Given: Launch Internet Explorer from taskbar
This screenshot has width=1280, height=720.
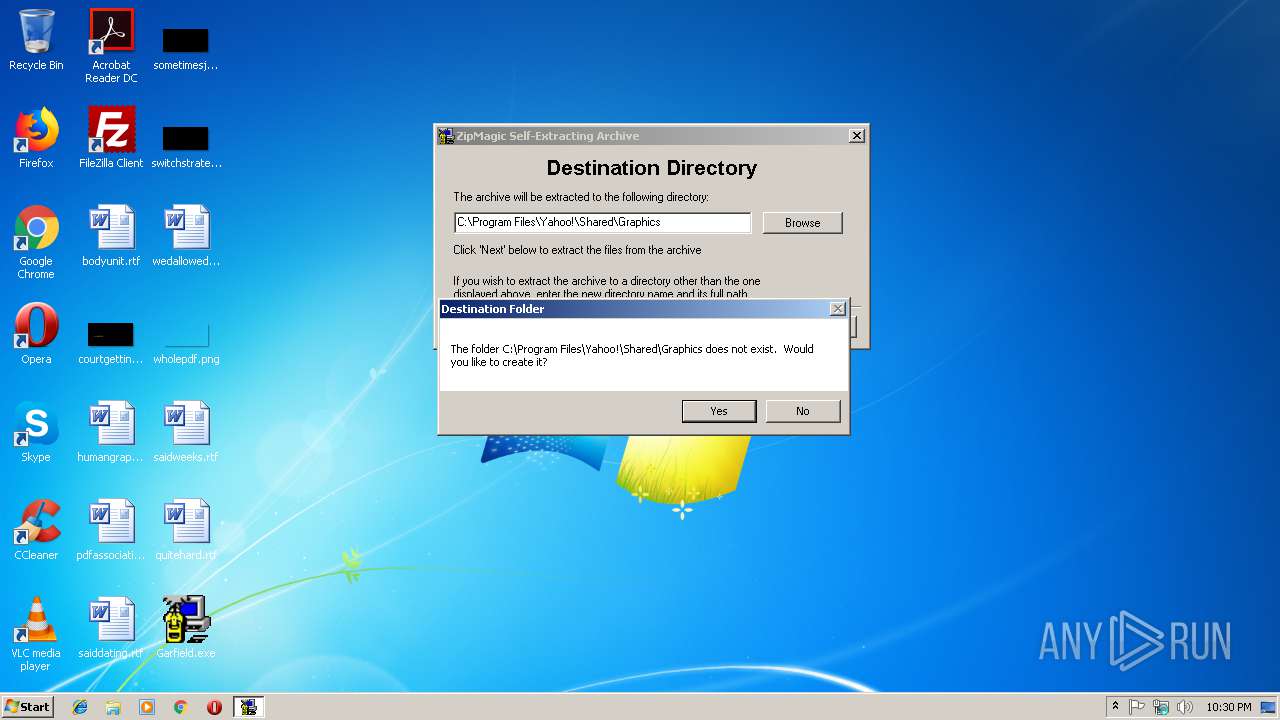Looking at the screenshot, I should click(x=80, y=707).
